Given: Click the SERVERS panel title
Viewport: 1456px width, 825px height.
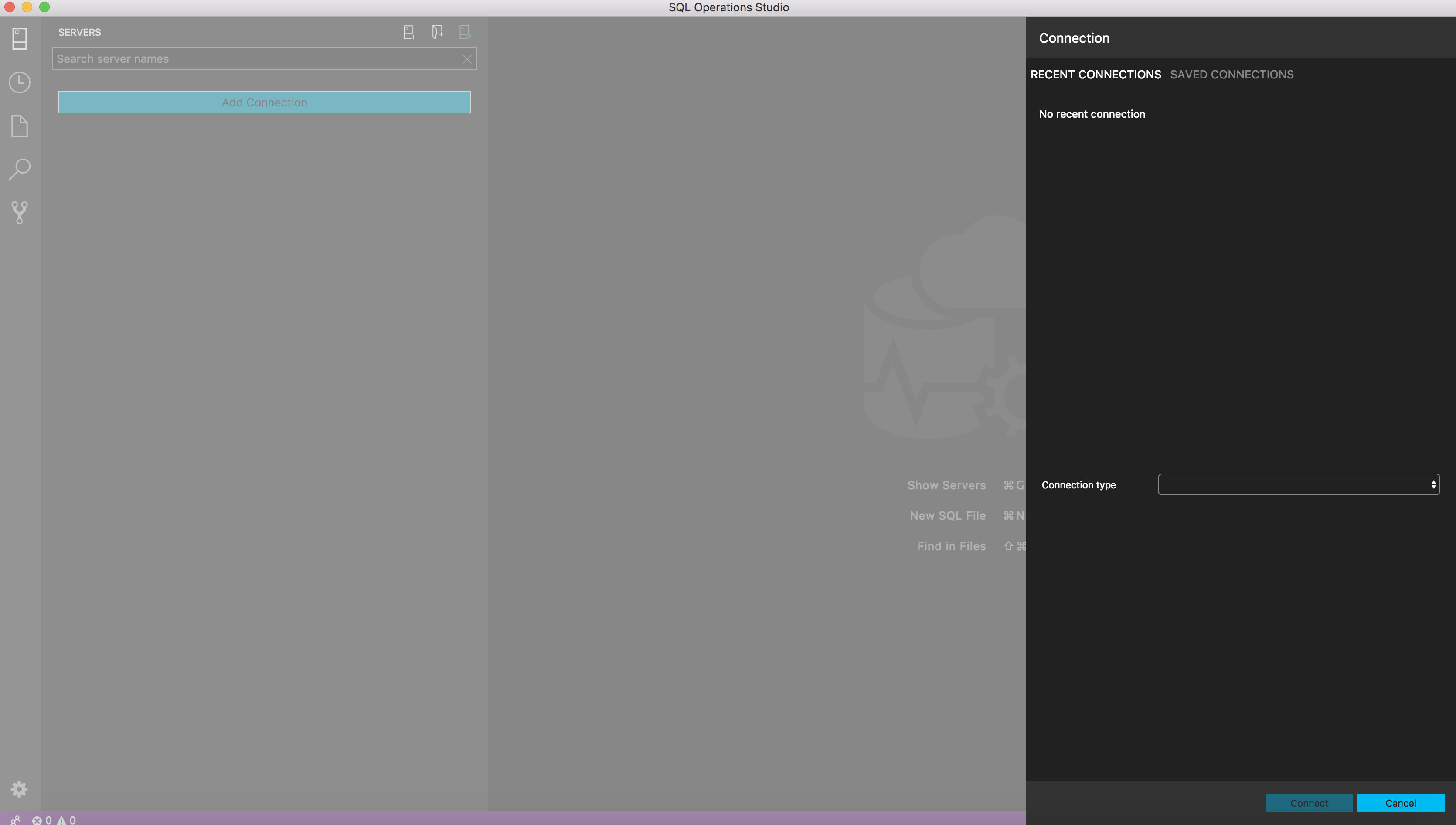Looking at the screenshot, I should pos(79,32).
